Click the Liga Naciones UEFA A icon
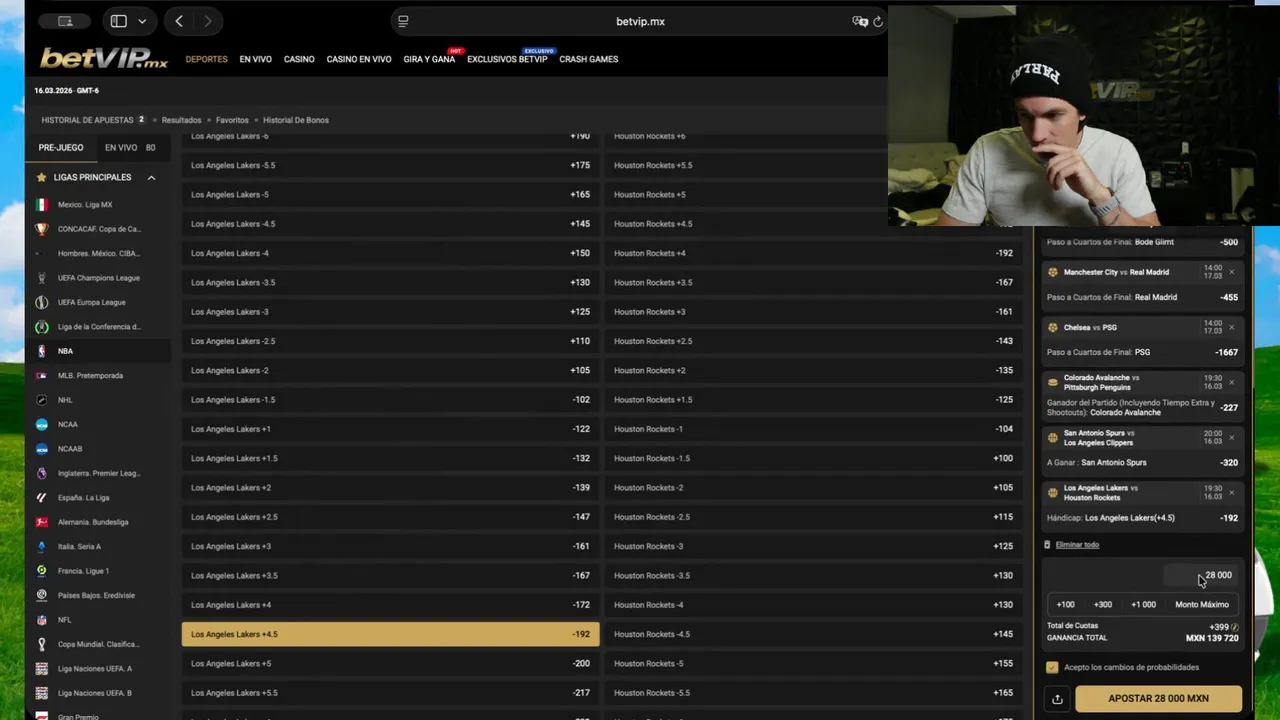The width and height of the screenshot is (1280, 720). pyautogui.click(x=41, y=668)
